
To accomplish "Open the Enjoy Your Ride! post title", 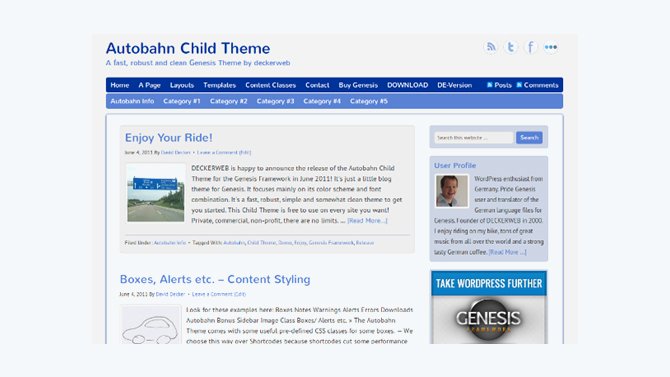I will 168,138.
